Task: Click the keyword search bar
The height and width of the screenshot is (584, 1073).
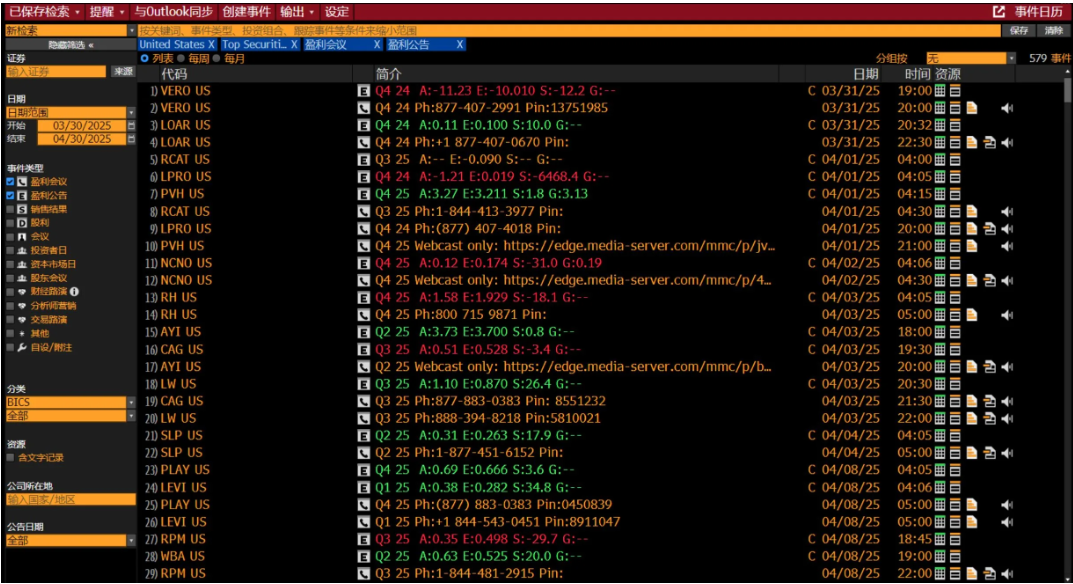Action: (x=569, y=31)
